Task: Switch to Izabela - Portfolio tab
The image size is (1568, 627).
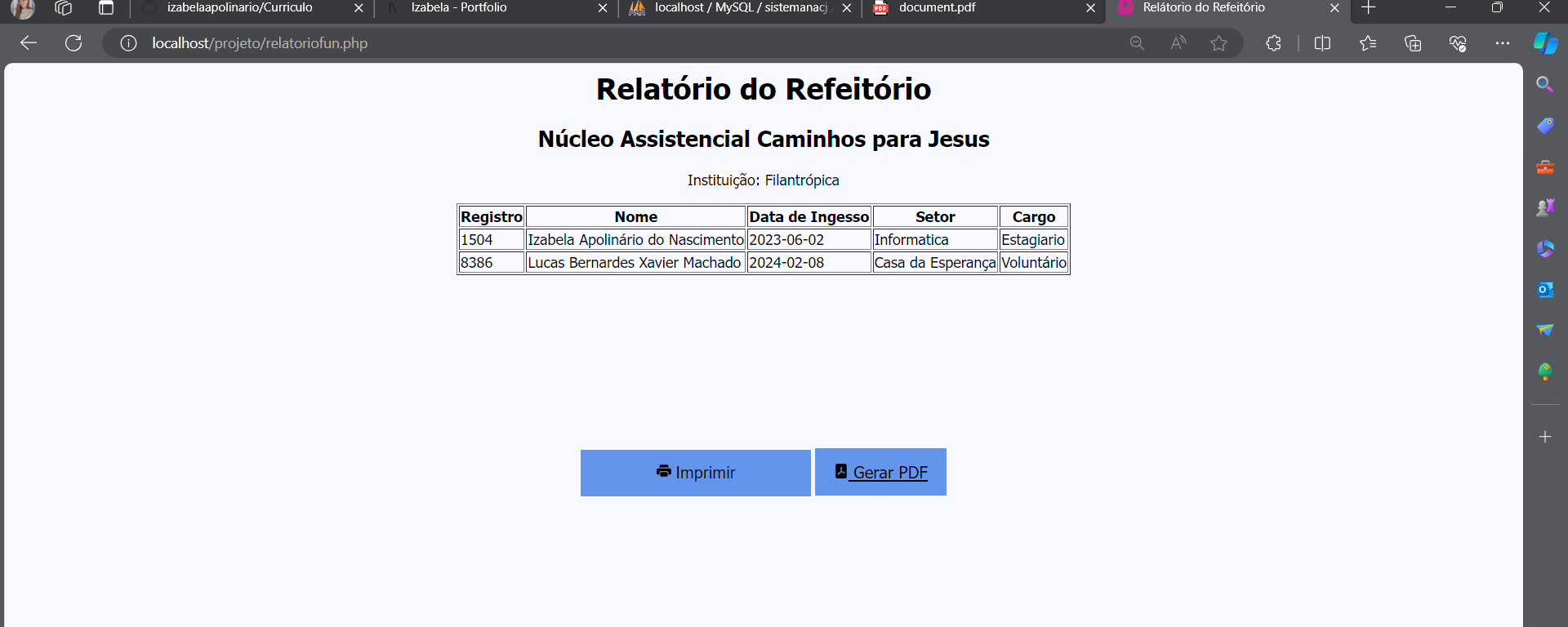Action: (x=490, y=8)
